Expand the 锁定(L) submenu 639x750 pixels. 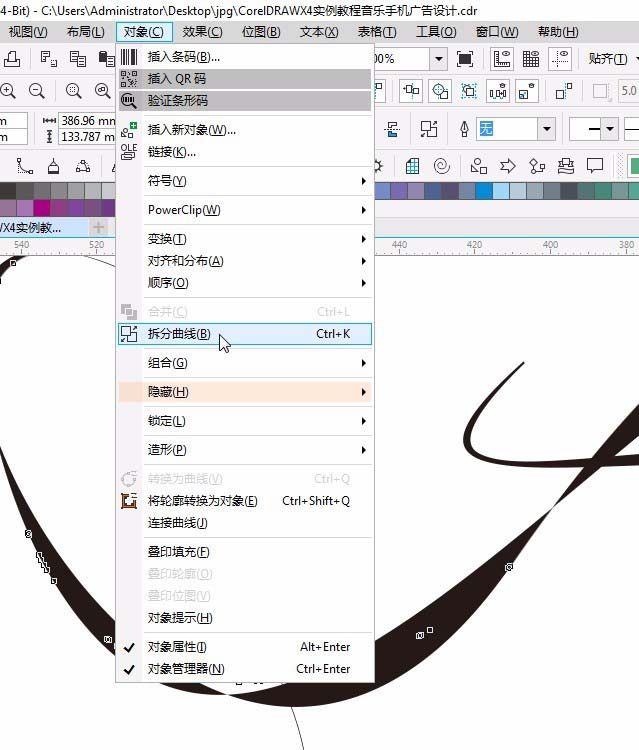click(244, 421)
